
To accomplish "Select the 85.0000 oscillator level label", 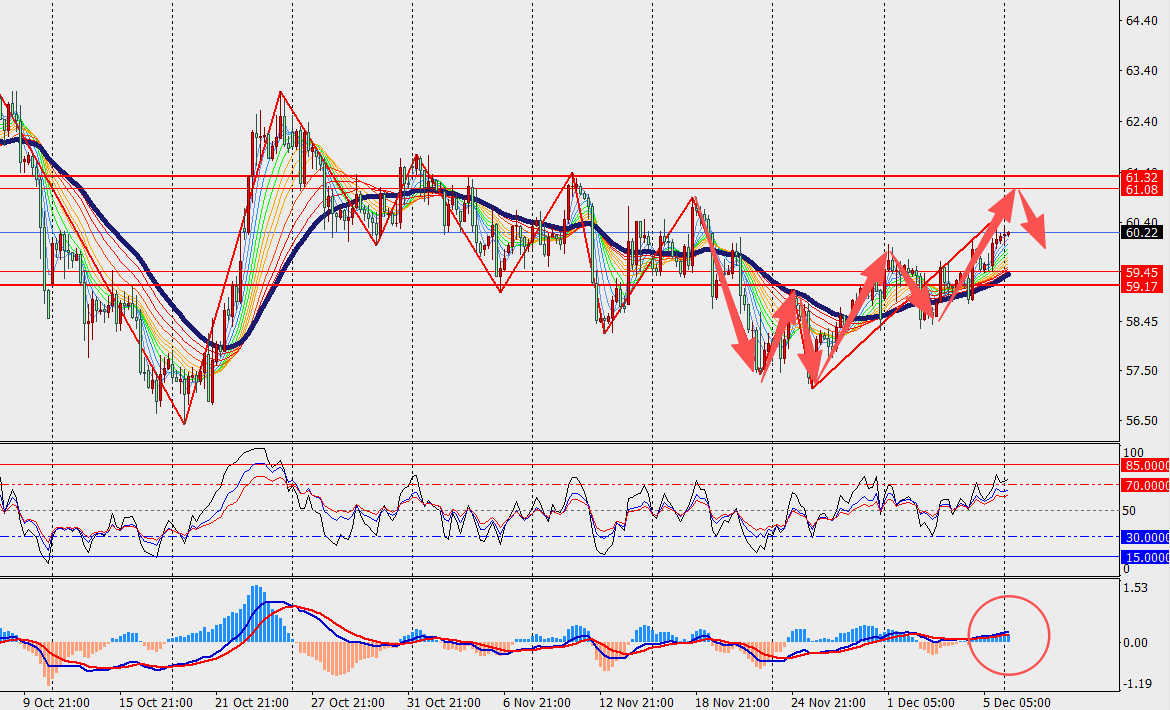I will click(1146, 465).
